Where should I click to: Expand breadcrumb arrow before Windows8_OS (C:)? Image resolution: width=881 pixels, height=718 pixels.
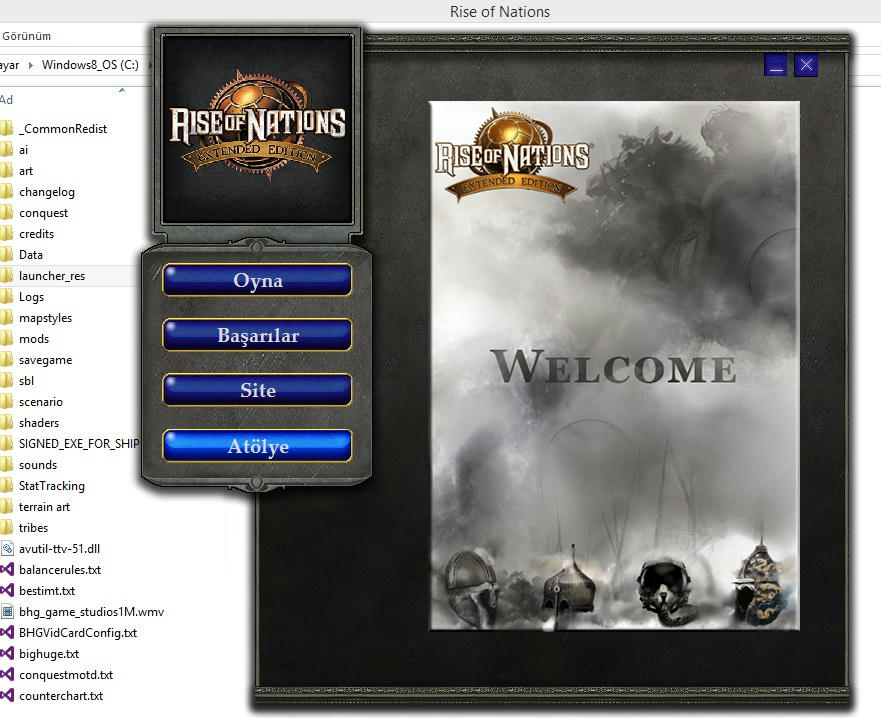point(30,65)
